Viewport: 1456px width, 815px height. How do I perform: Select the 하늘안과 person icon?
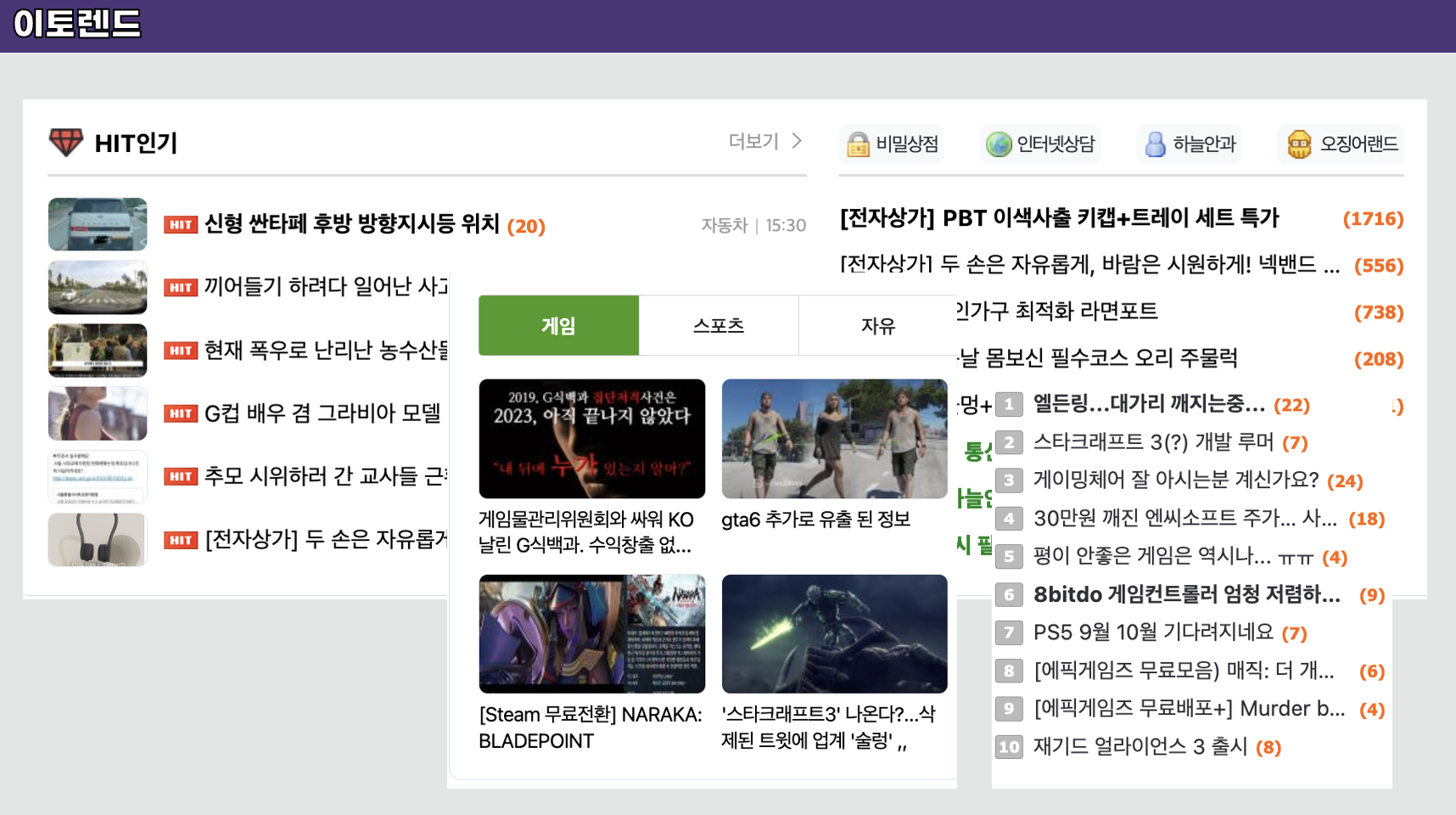pyautogui.click(x=1155, y=144)
